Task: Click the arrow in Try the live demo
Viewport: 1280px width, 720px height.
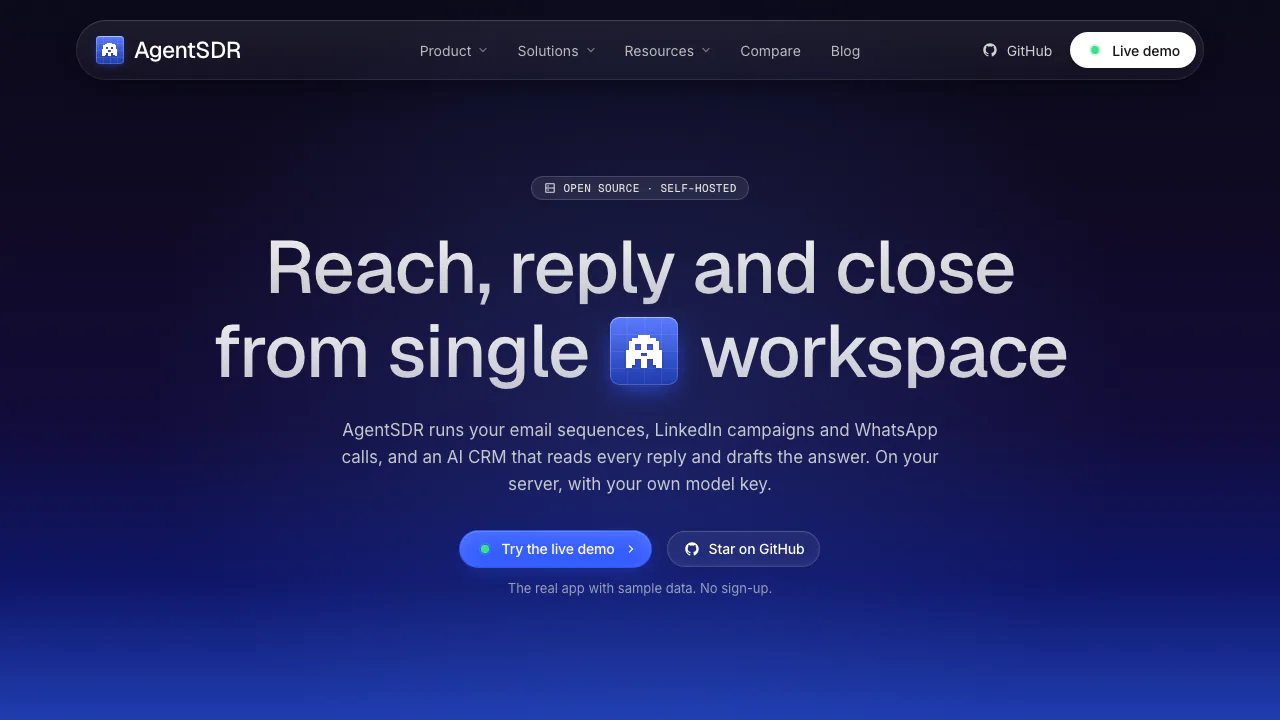Action: click(631, 549)
